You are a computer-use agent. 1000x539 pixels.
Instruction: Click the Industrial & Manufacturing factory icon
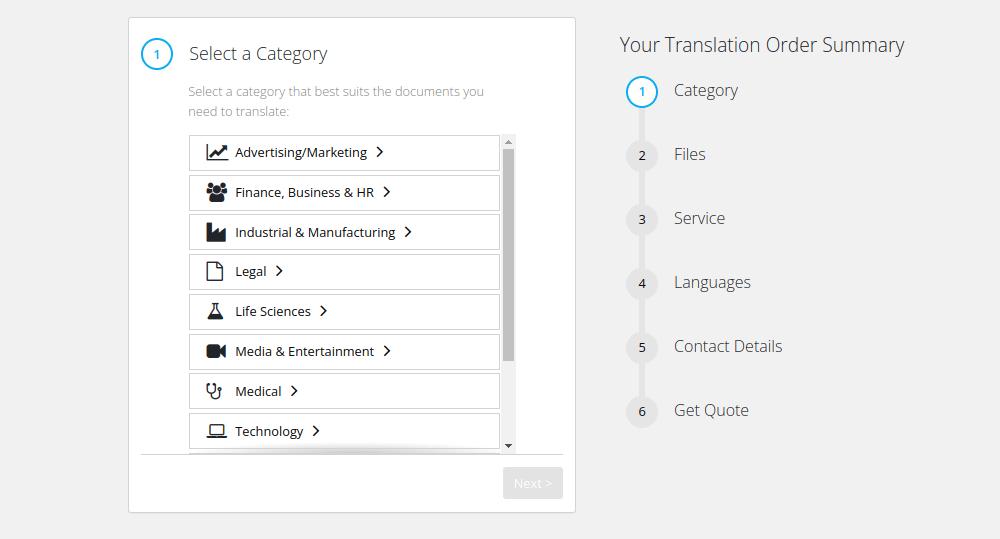216,232
